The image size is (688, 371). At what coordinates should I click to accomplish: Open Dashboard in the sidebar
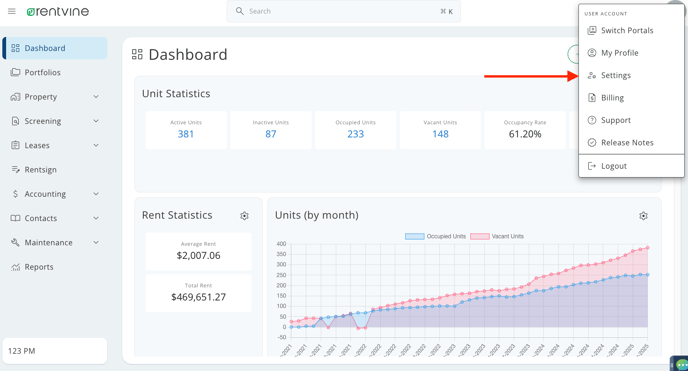coord(55,48)
